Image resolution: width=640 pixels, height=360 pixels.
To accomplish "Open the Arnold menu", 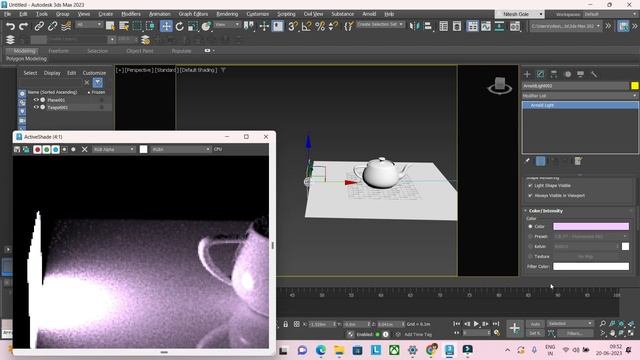I will pos(369,14).
